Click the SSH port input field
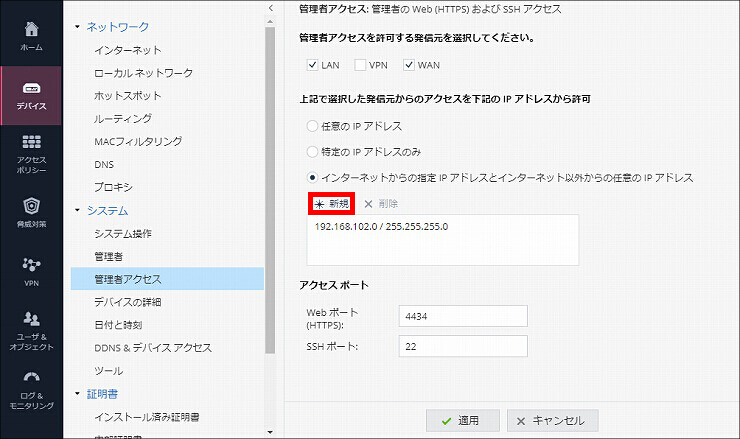 (463, 346)
